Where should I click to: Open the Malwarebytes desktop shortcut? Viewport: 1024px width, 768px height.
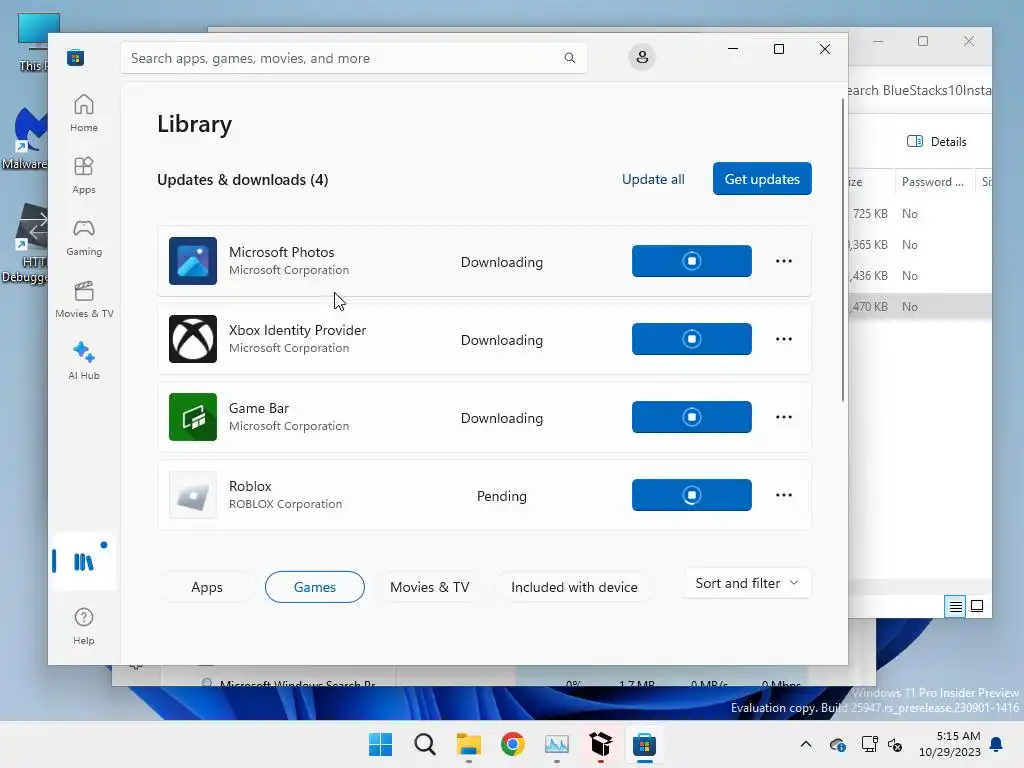(25, 138)
